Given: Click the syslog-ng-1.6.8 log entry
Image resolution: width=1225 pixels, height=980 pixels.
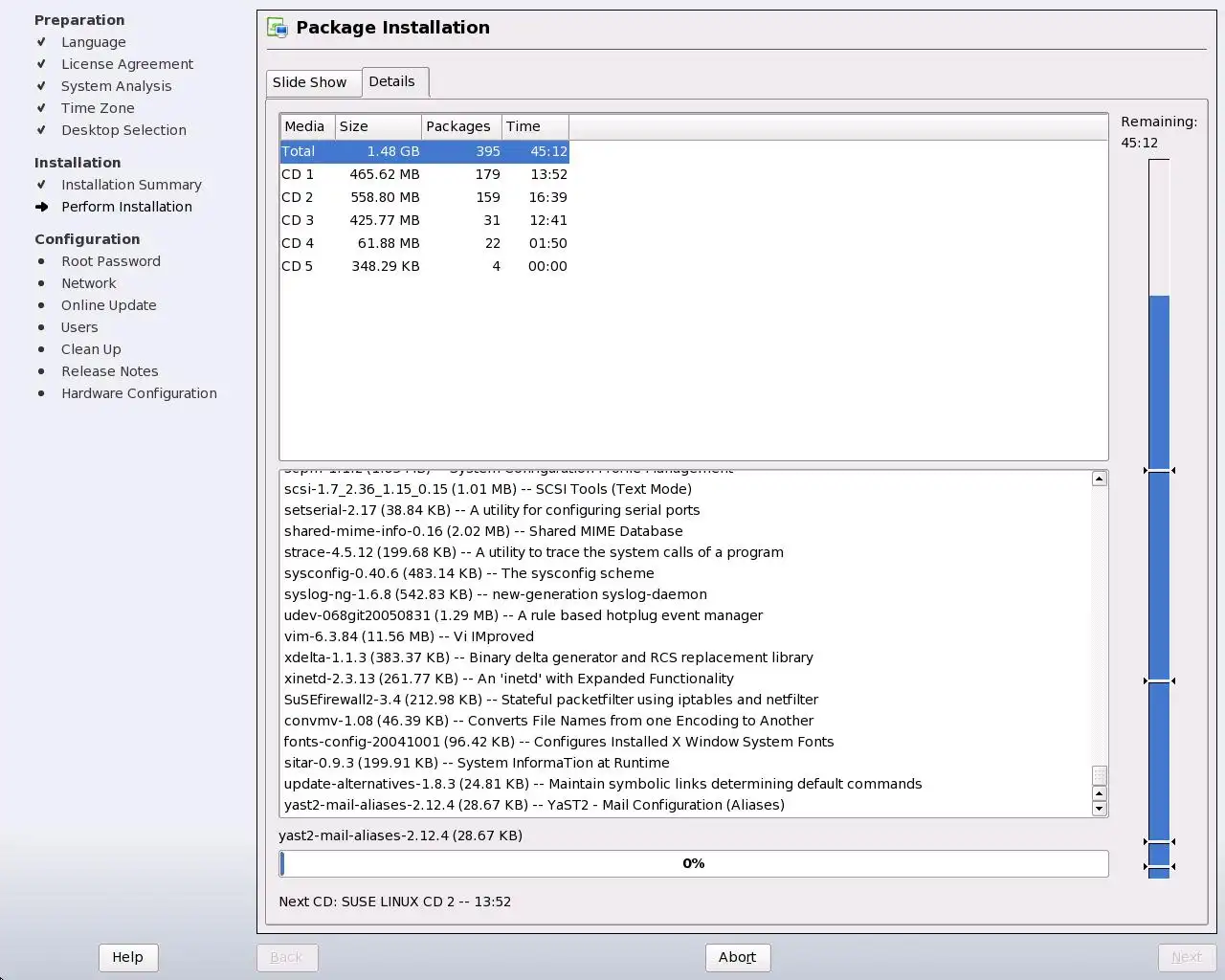Looking at the screenshot, I should pyautogui.click(x=495, y=594).
